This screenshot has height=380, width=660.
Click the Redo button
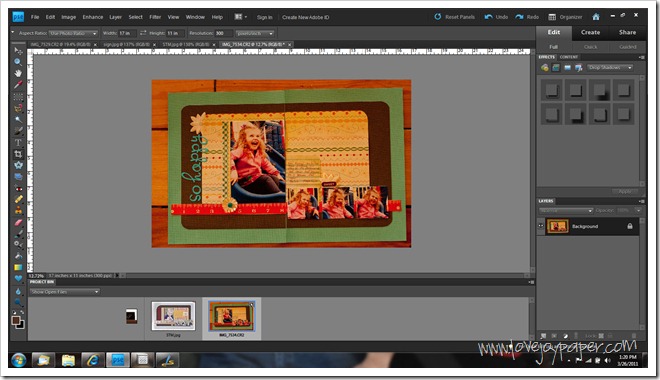(x=527, y=17)
